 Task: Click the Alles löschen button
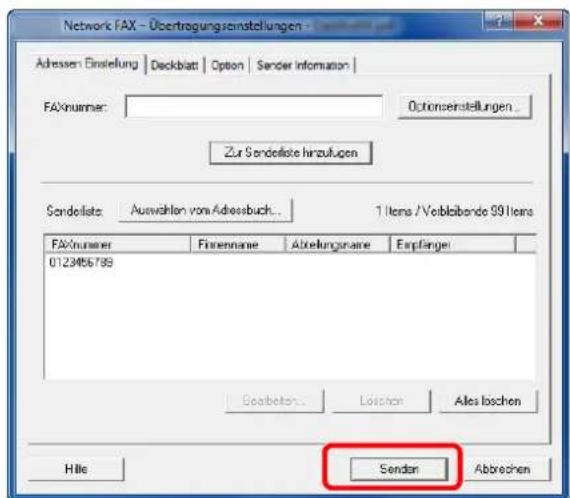pyautogui.click(x=488, y=401)
